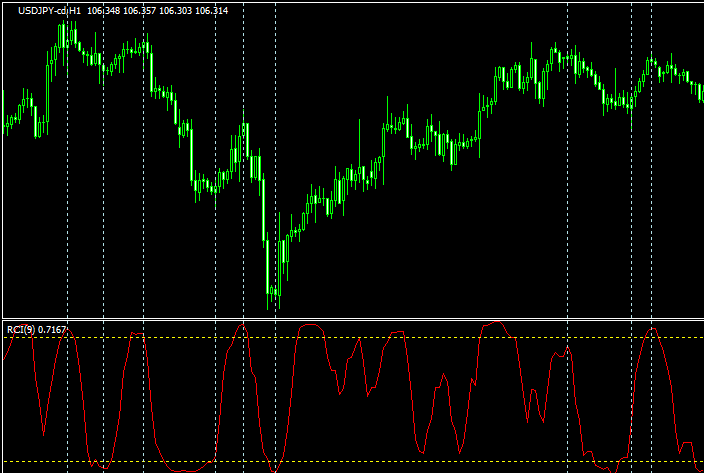Click the leftmost vertical dashed period separator
Image resolution: width=704 pixels, height=473 pixels.
pyautogui.click(x=67, y=200)
